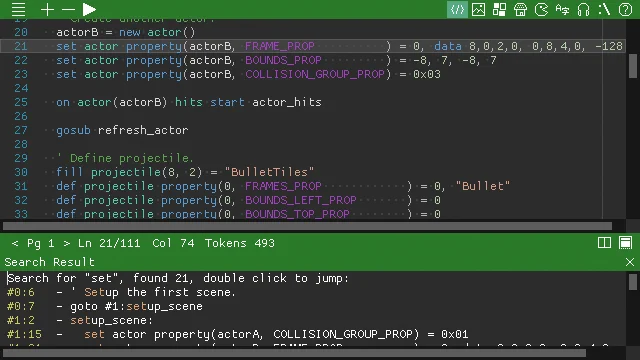The width and height of the screenshot is (640, 360).
Task: Open the file path tool icon
Action: (x=604, y=9)
